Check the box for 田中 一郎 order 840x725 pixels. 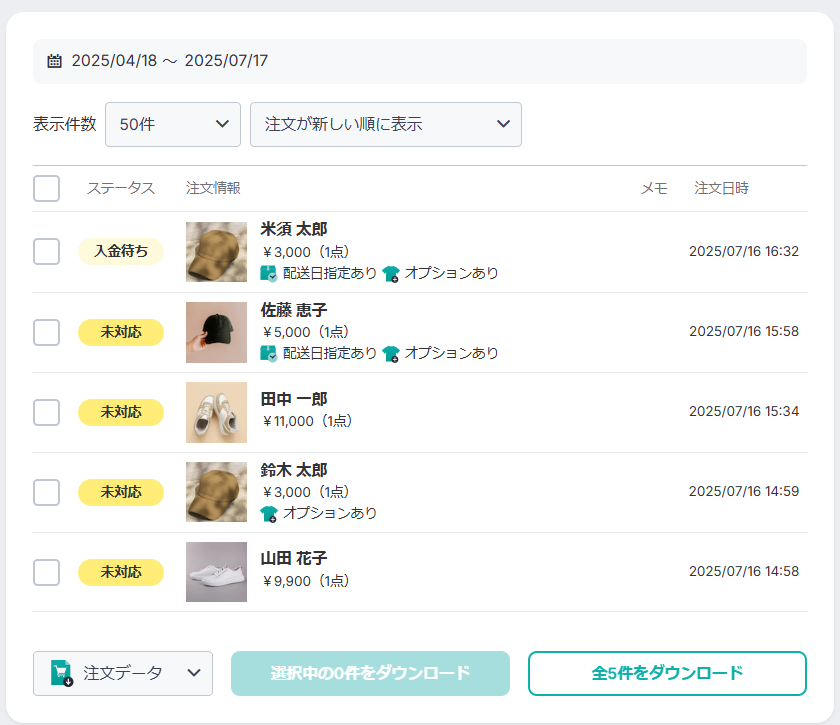pos(47,412)
